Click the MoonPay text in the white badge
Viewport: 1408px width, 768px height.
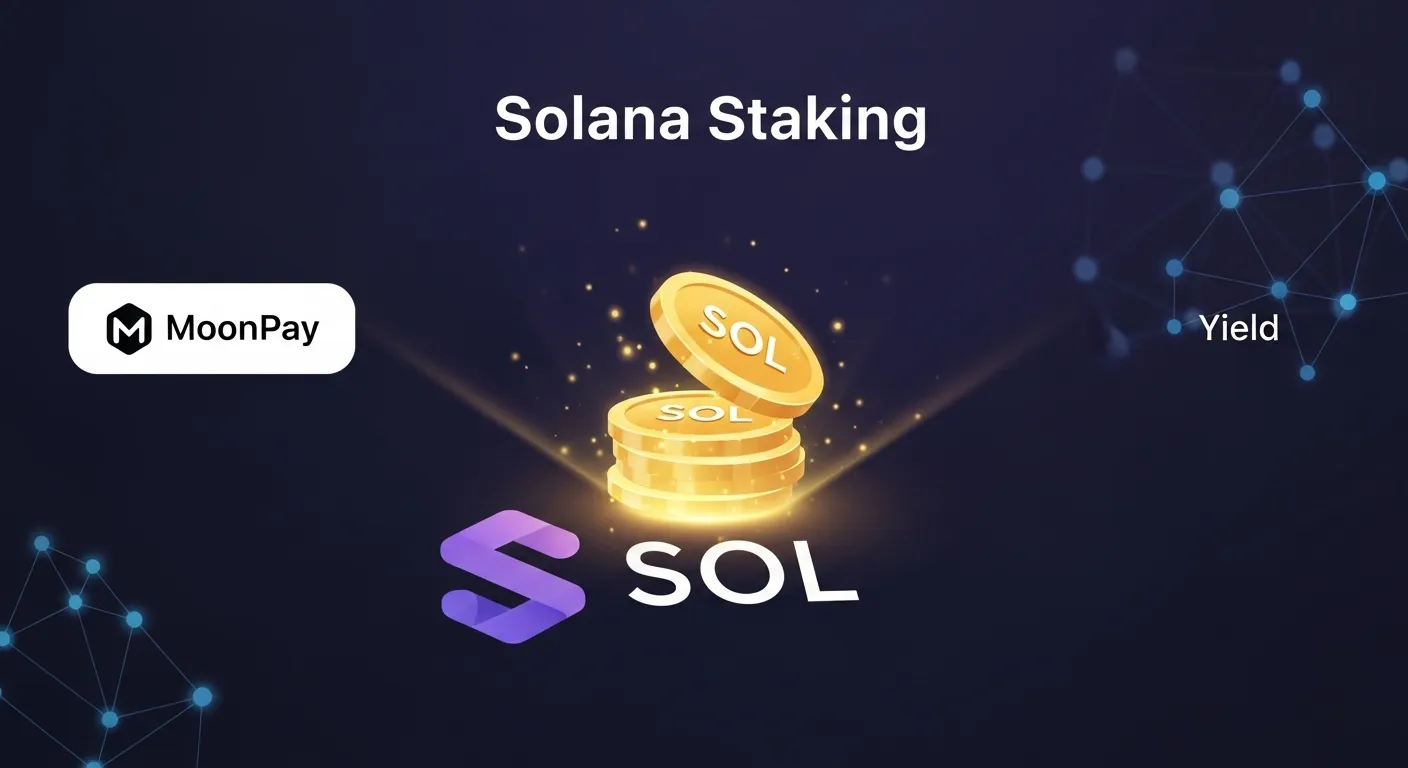click(242, 328)
